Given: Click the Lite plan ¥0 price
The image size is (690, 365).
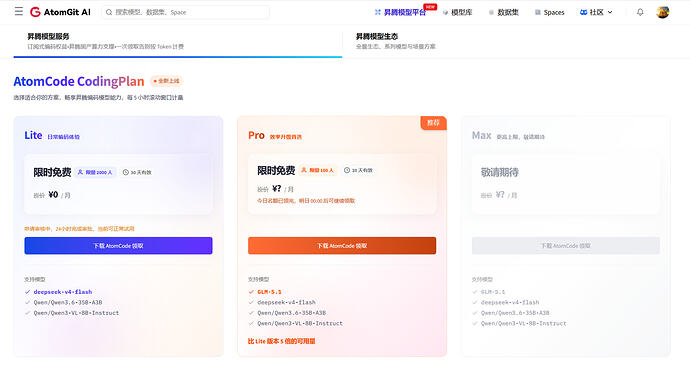Looking at the screenshot, I should 53,195.
